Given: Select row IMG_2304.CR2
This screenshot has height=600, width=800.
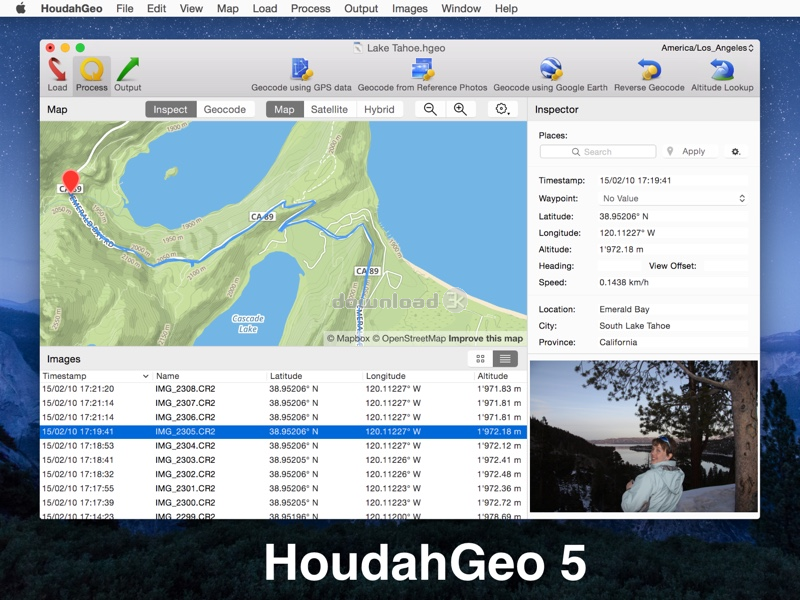Looking at the screenshot, I should point(283,445).
